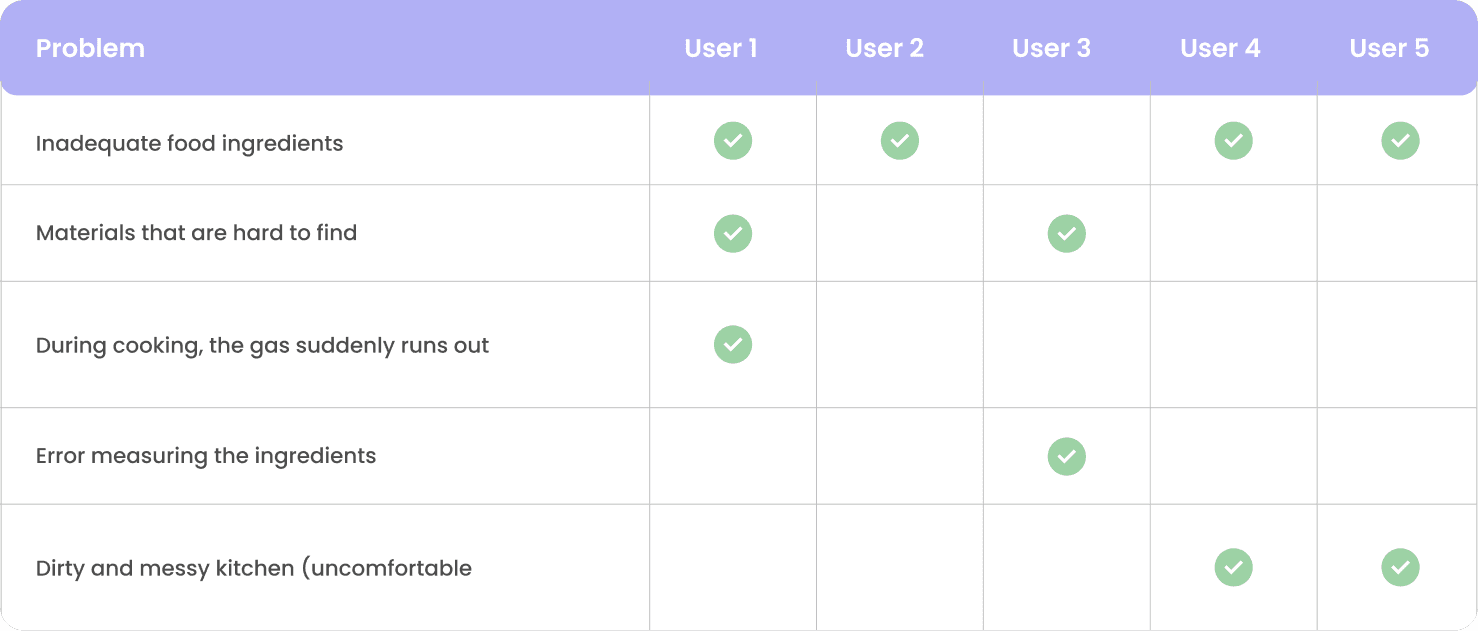Click User 3's checkmark for Error measuring ingredients
Screen dimensions: 1478x631
coord(1067,456)
